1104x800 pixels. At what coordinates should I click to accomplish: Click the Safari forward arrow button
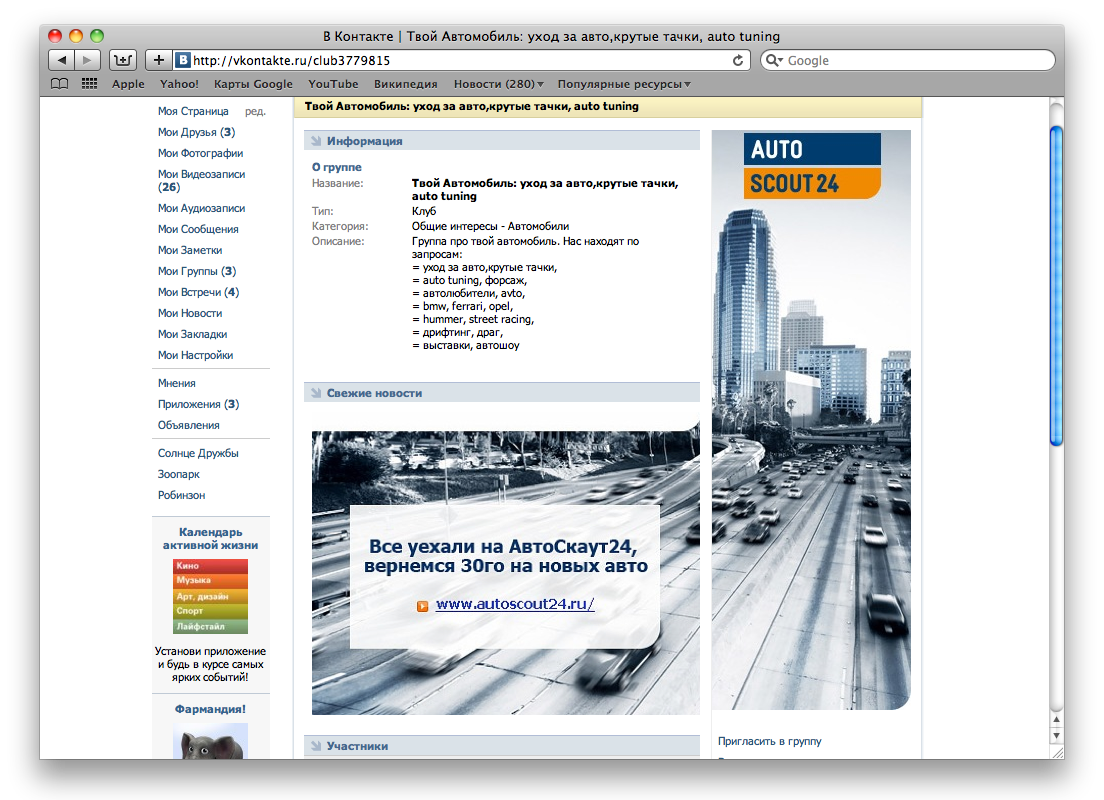[x=87, y=60]
